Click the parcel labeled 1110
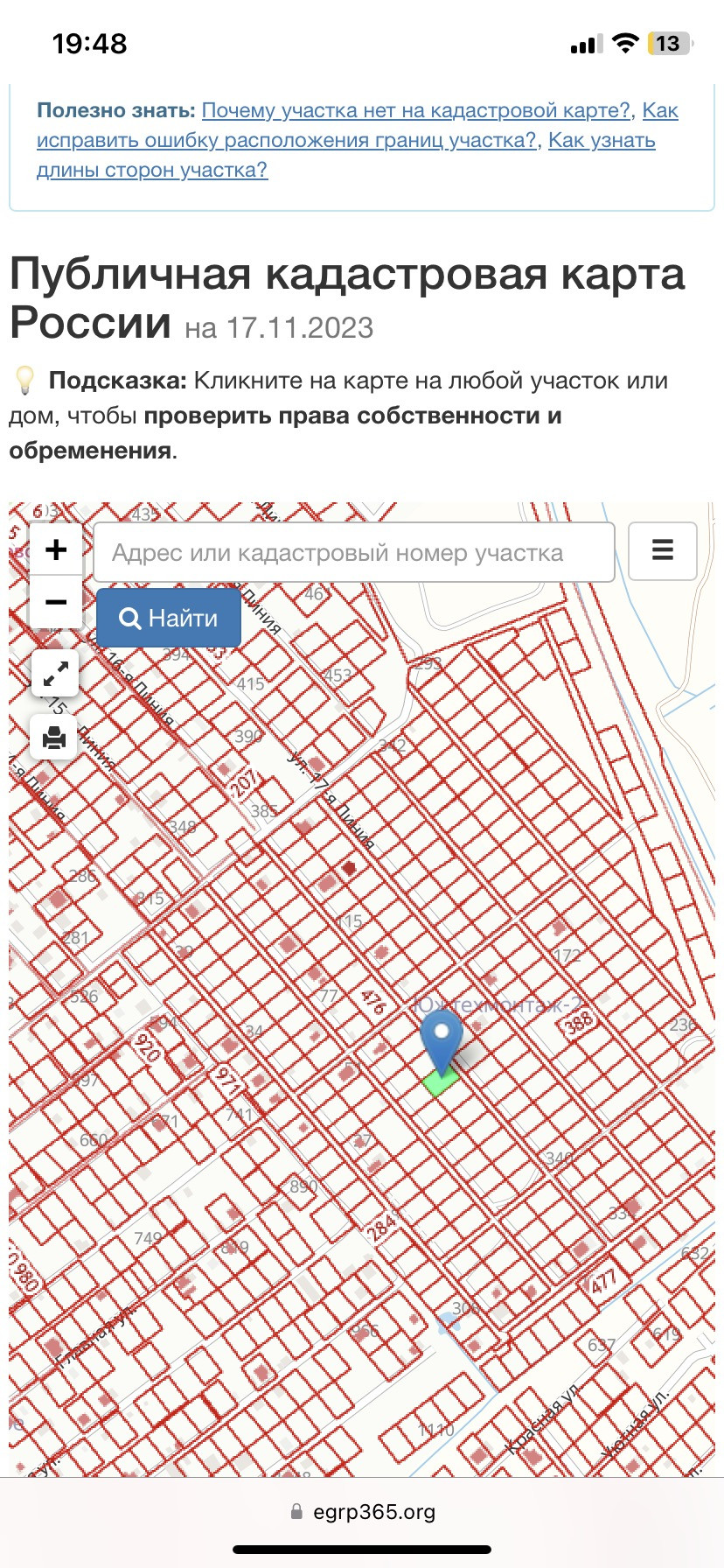Image resolution: width=724 pixels, height=1568 pixels. [x=435, y=1430]
